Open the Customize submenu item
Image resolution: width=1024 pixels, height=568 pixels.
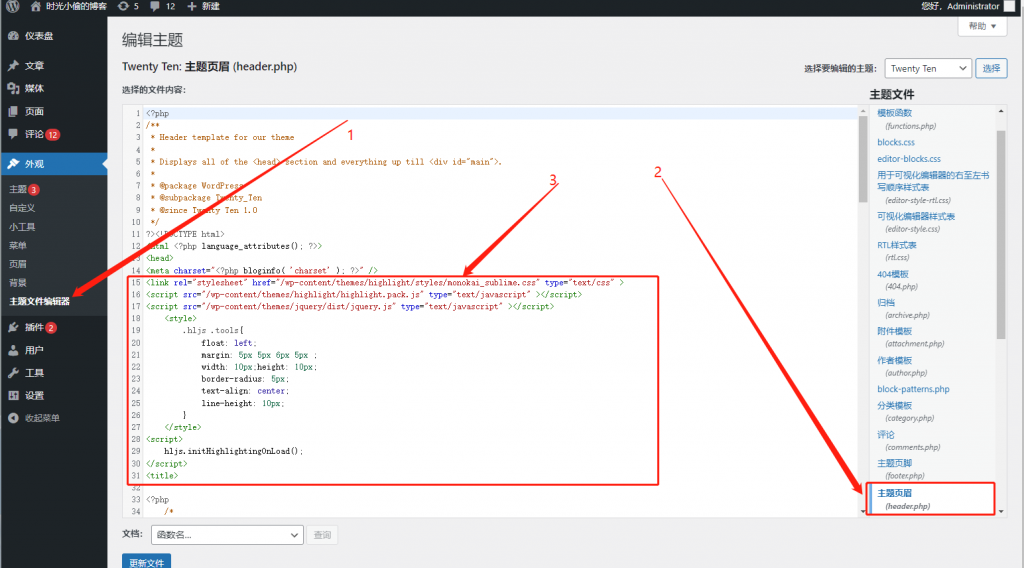coord(22,208)
